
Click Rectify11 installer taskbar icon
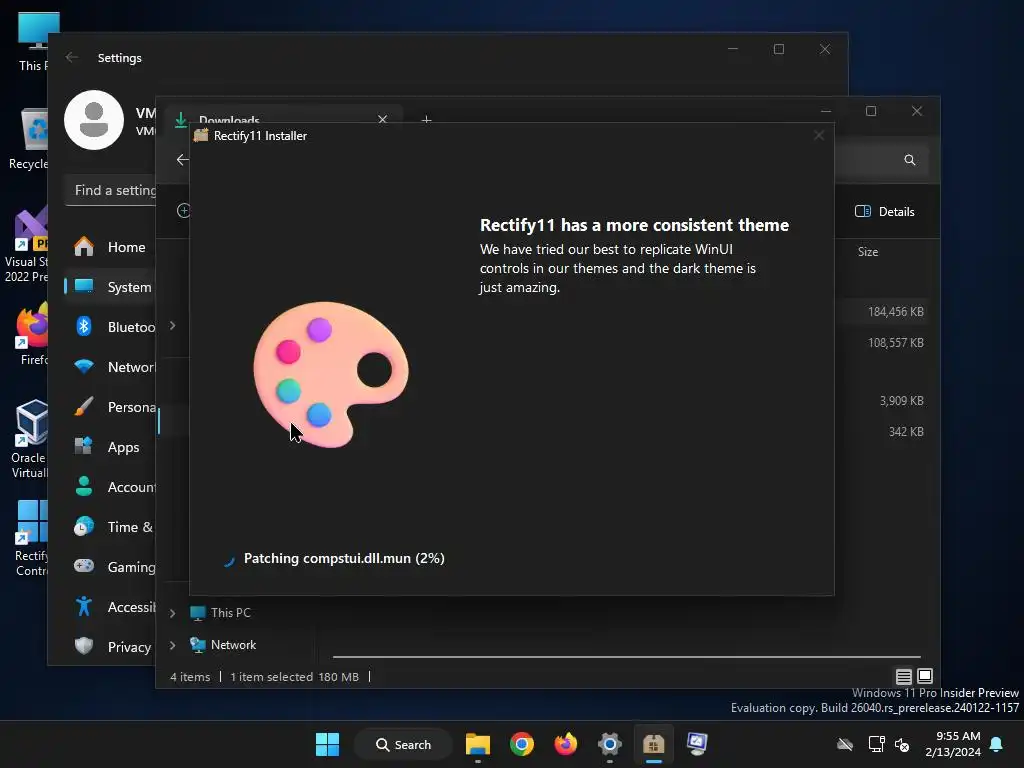pos(653,744)
